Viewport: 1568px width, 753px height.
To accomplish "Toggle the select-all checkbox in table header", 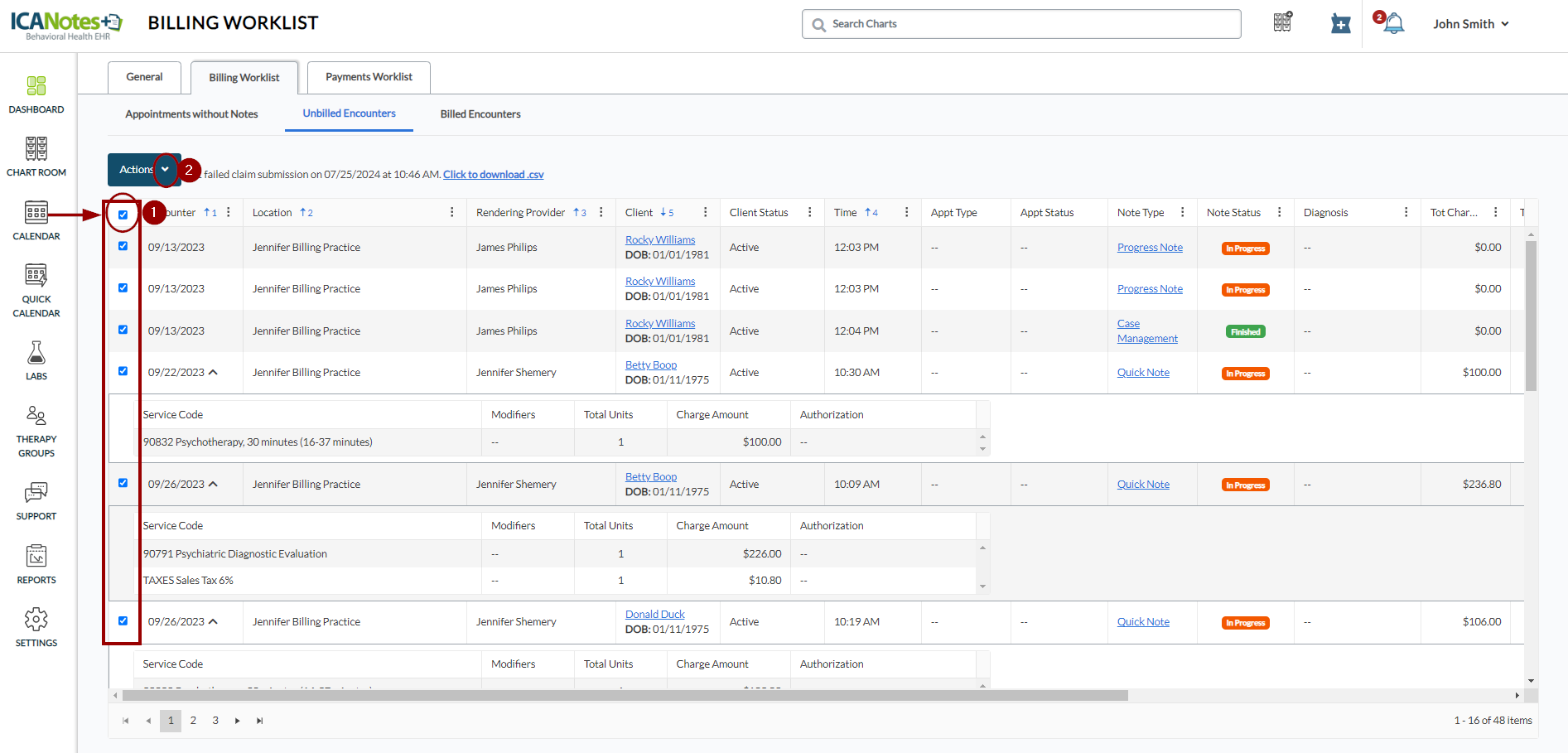I will (123, 215).
